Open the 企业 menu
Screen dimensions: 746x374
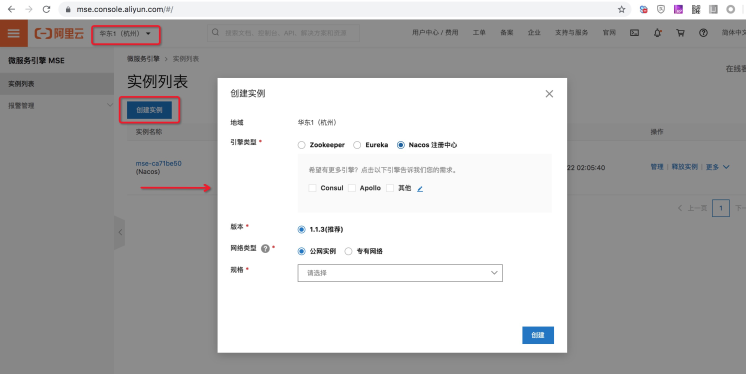click(534, 33)
